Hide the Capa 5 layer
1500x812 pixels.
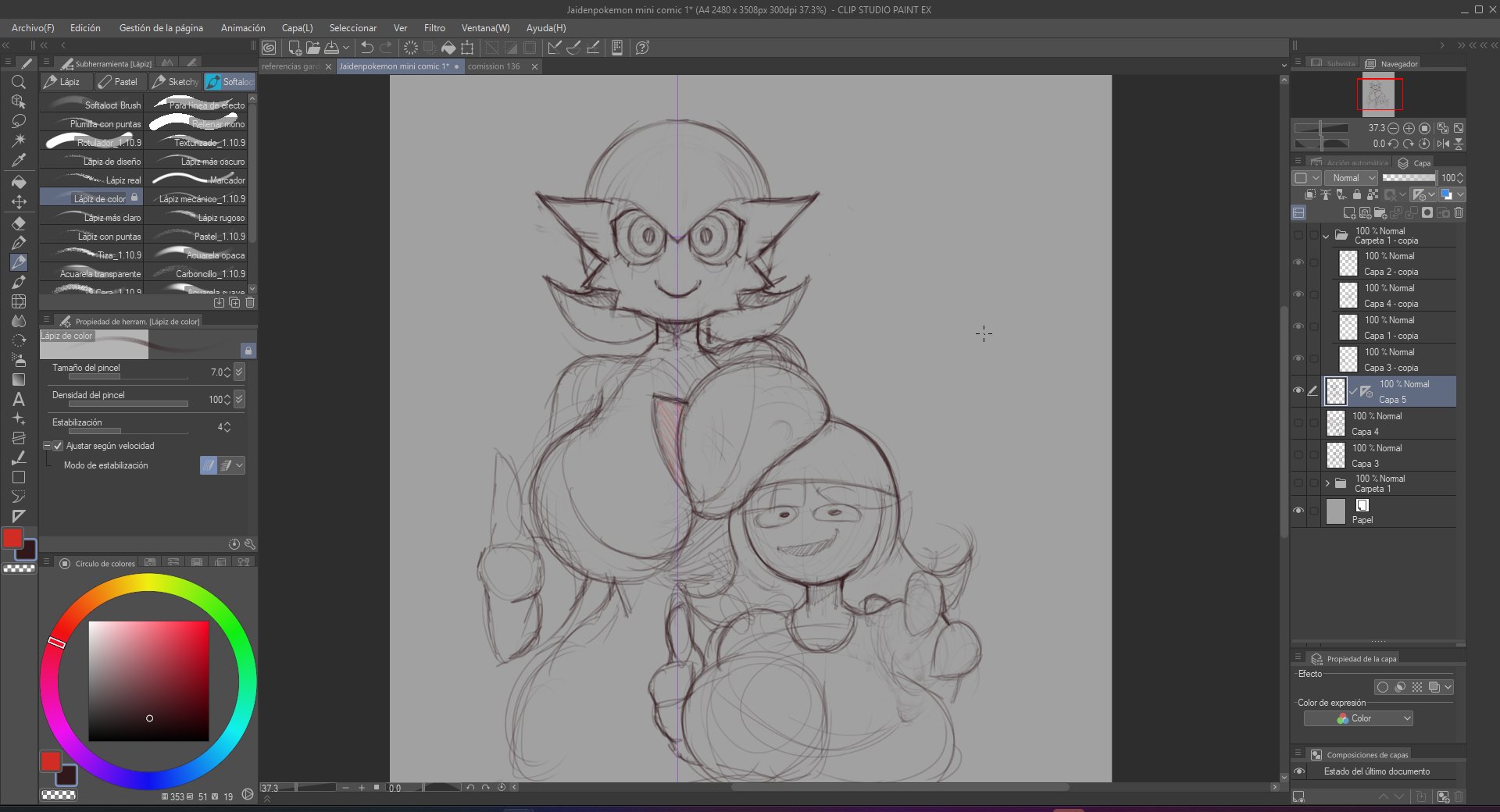pos(1298,390)
